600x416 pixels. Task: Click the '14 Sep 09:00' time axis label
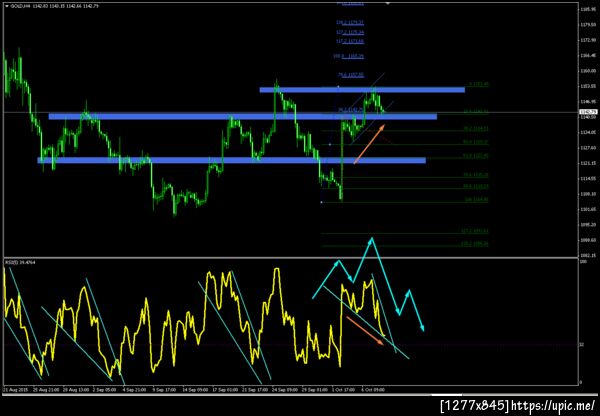click(x=195, y=389)
